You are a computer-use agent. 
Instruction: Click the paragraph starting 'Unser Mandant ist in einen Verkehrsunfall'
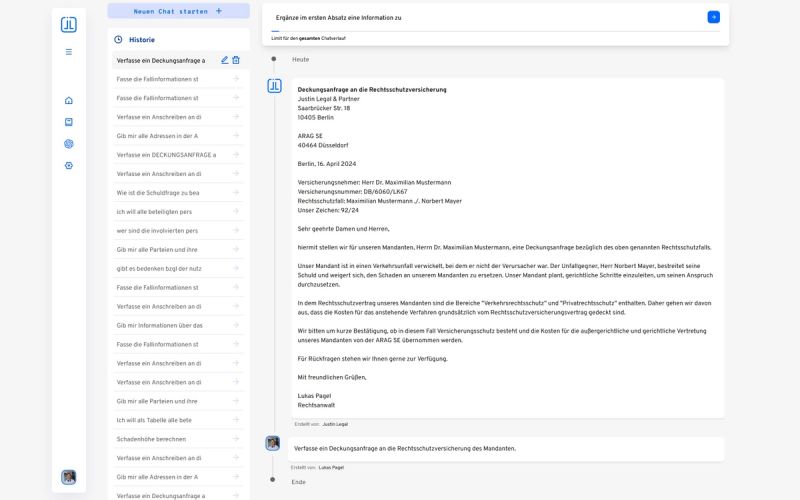[505, 275]
